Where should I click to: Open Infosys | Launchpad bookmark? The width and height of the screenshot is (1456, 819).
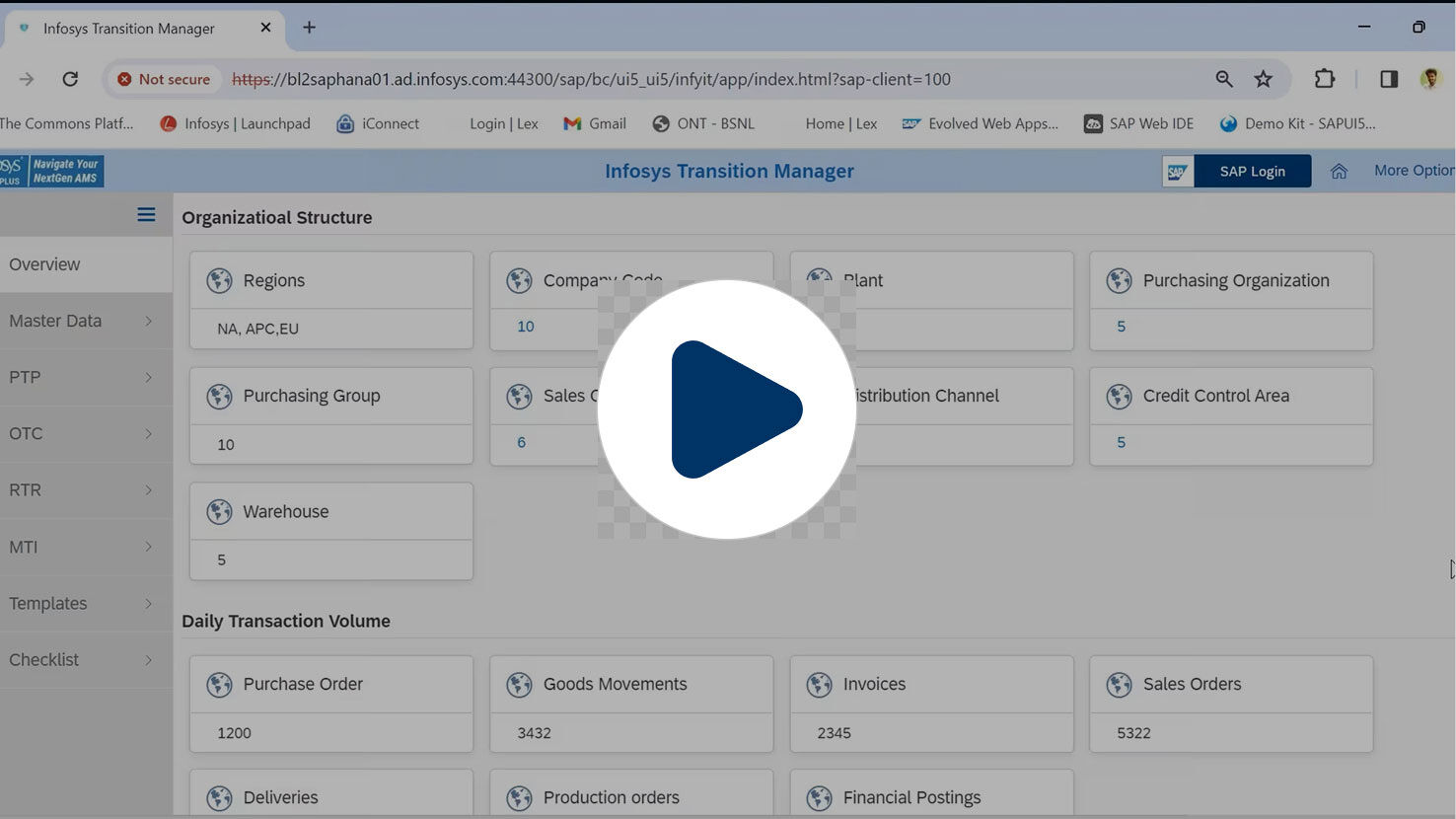pyautogui.click(x=235, y=123)
